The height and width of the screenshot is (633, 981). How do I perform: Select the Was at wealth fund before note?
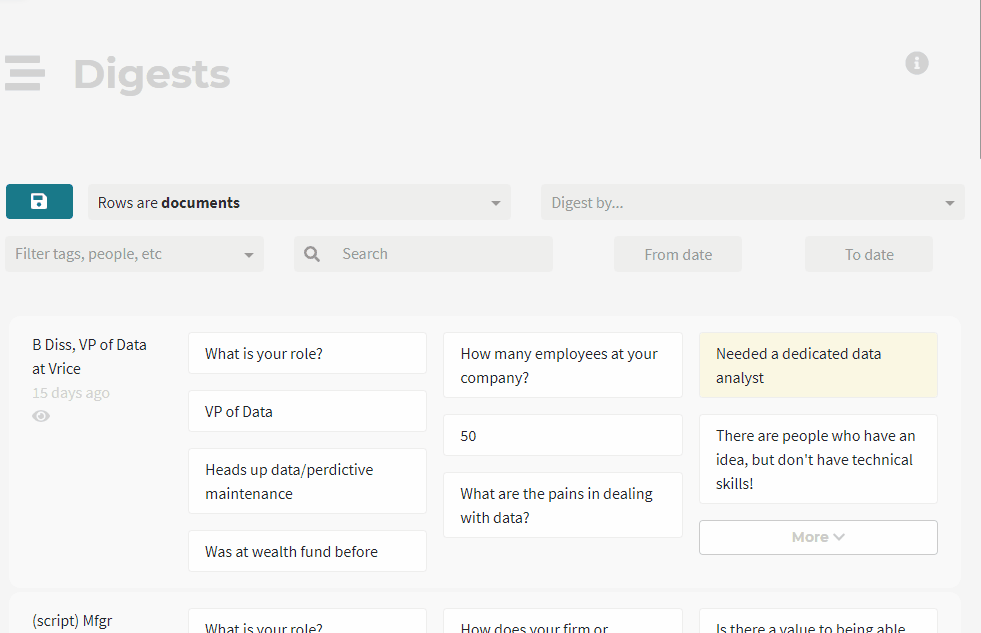pos(307,551)
